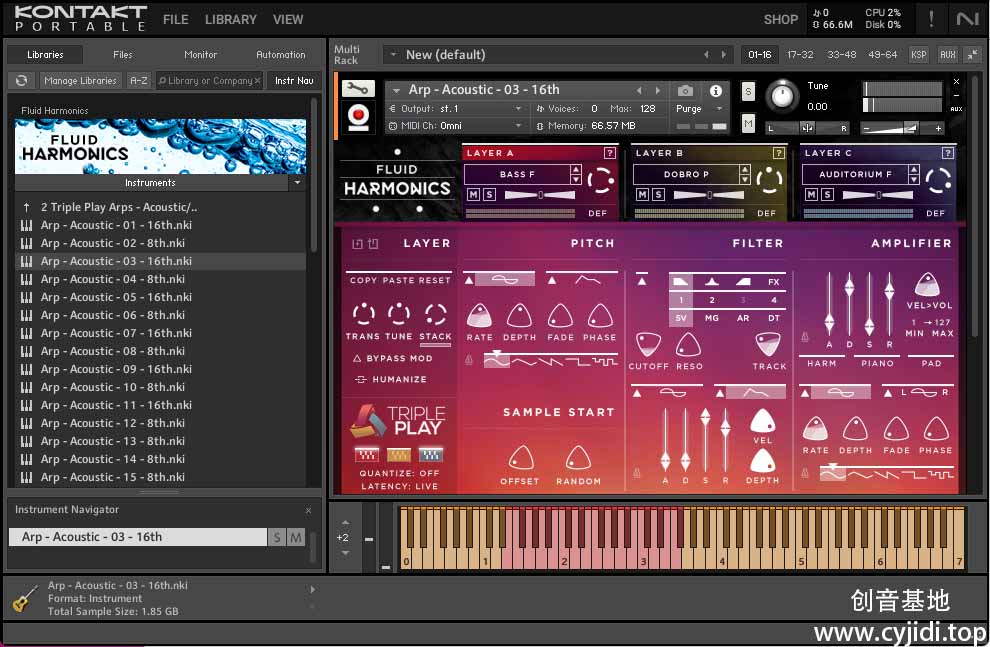Click the Native Instruments logo icon
This screenshot has height=647, width=990.
[967, 19]
